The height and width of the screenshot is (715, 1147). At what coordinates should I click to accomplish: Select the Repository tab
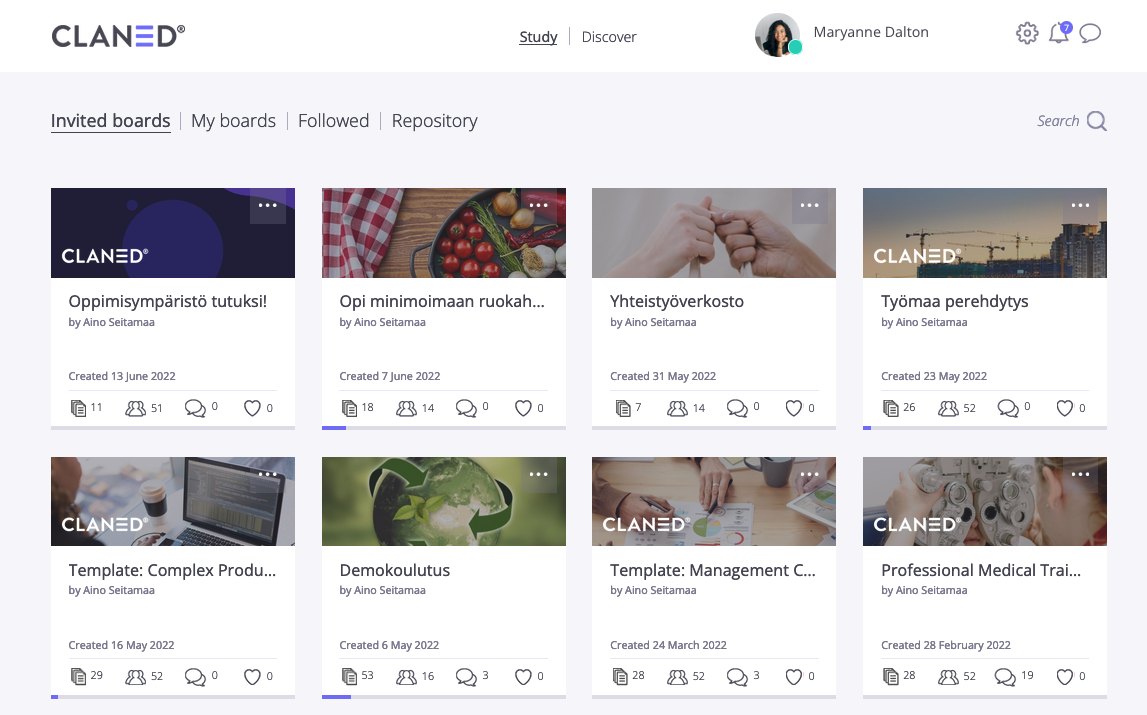click(x=435, y=121)
